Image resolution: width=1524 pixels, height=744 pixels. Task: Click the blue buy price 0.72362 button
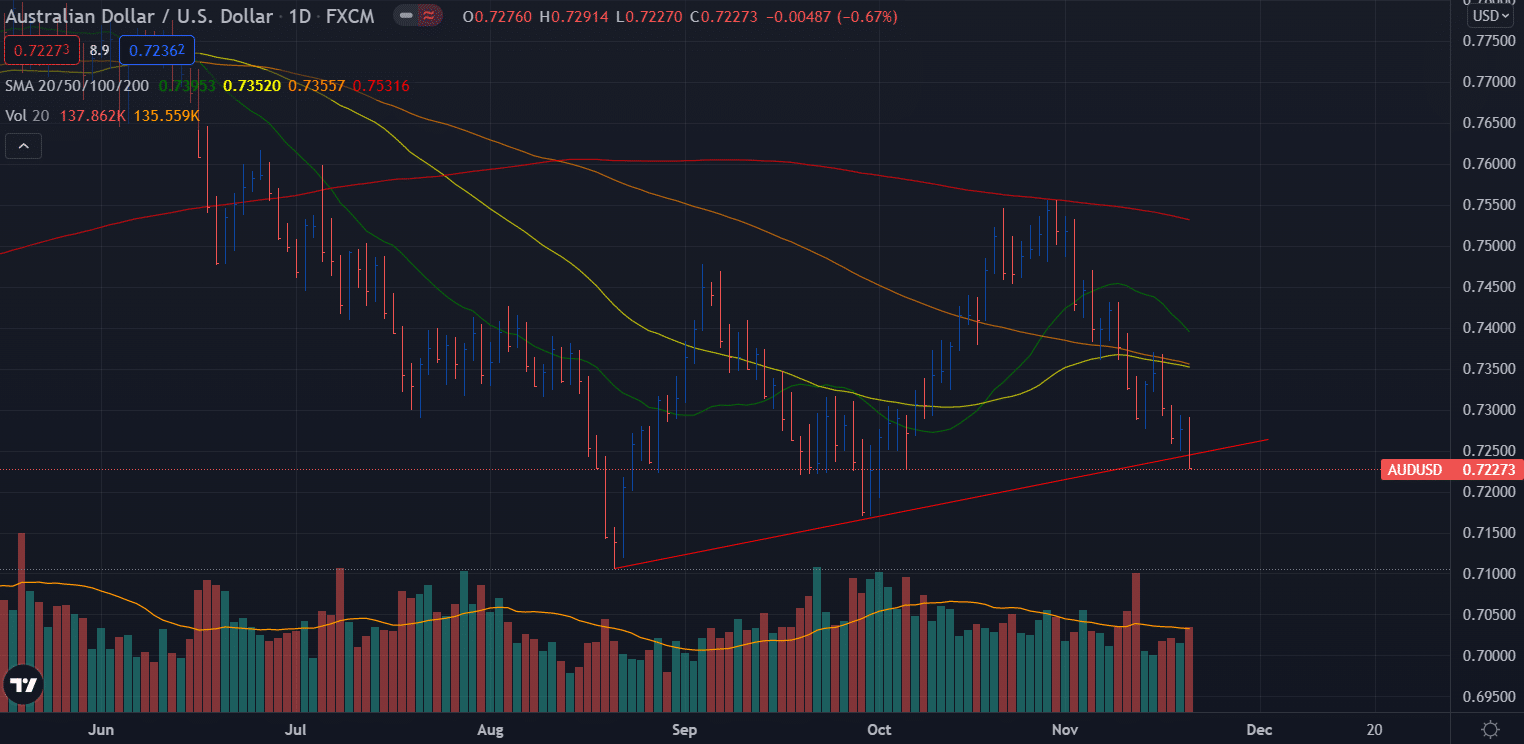[x=157, y=50]
